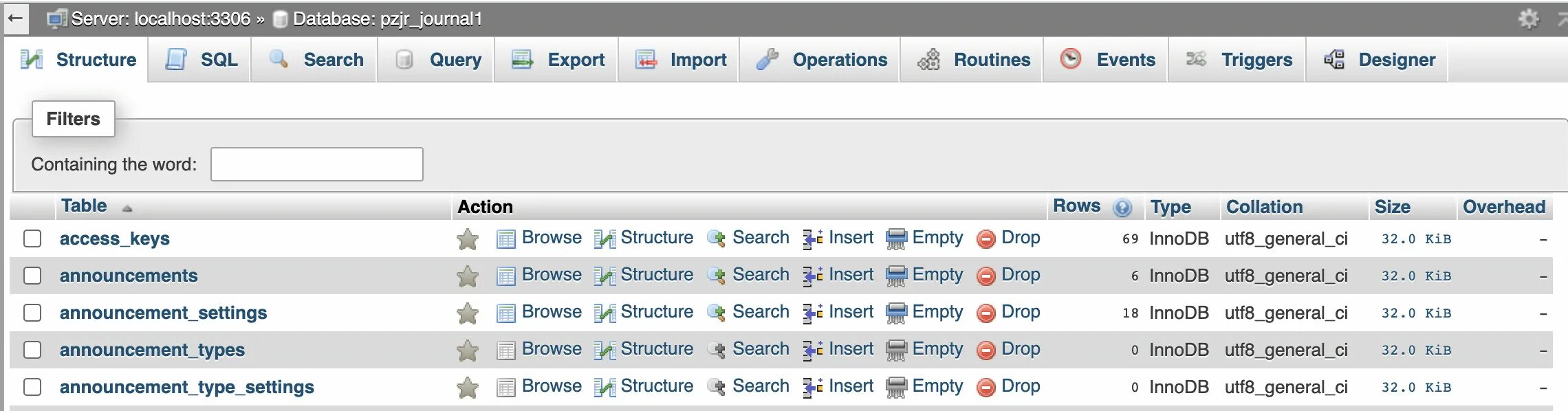
Task: Open the Export tab
Action: (558, 60)
